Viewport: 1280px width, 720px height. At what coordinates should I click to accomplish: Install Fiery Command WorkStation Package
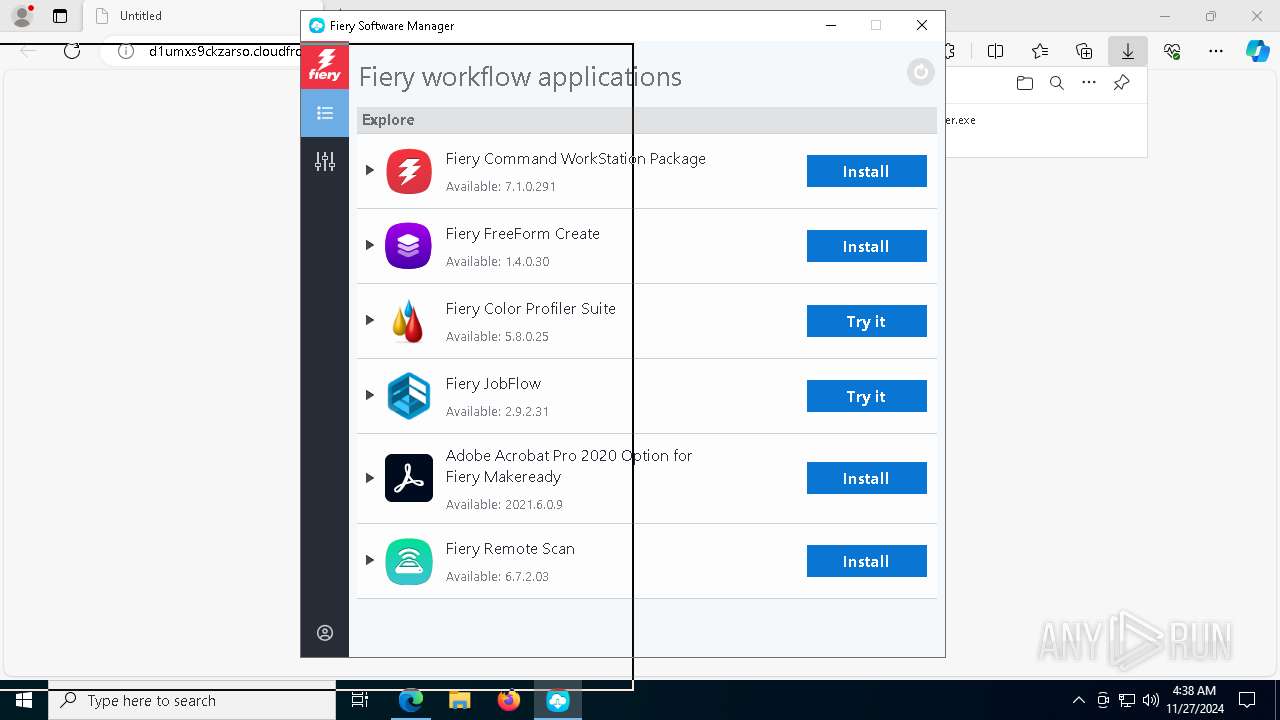(866, 171)
